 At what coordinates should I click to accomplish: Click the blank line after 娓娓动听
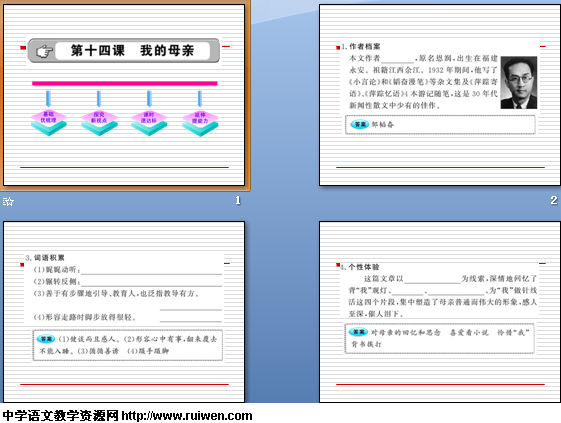pyautogui.click(x=151, y=270)
